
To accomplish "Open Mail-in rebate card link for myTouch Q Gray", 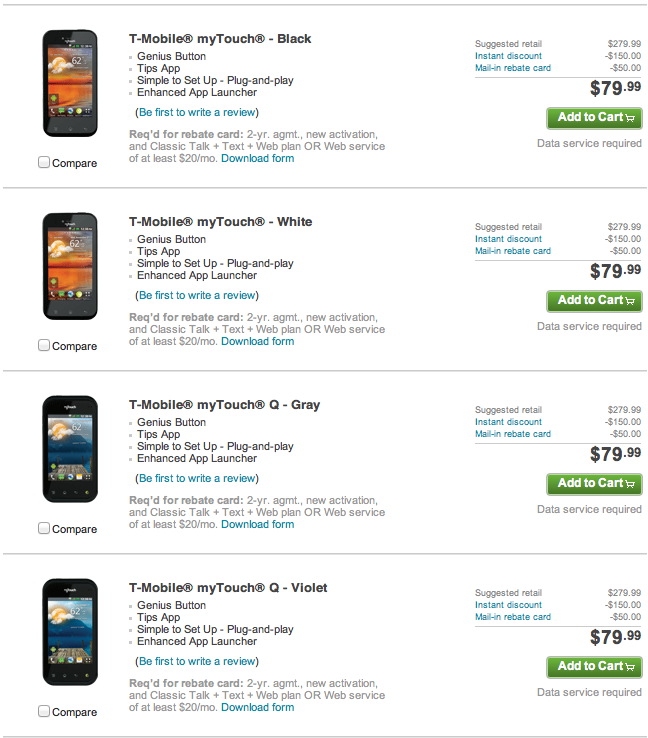I will pos(512,434).
